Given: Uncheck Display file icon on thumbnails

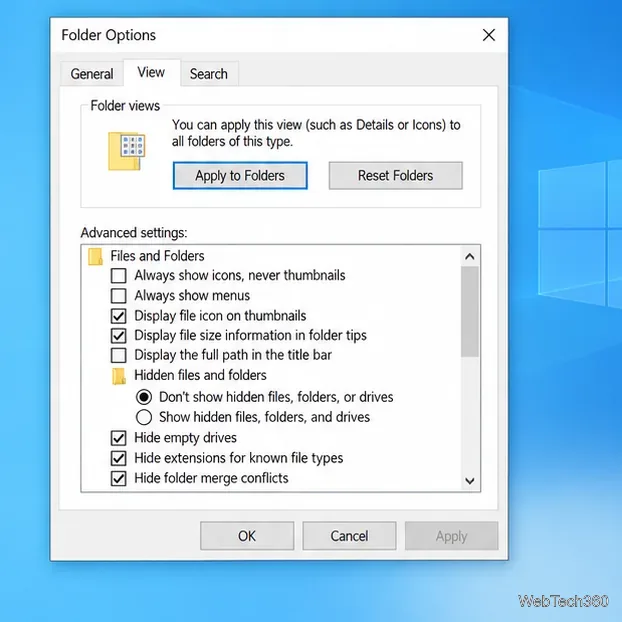Looking at the screenshot, I should pyautogui.click(x=119, y=316).
